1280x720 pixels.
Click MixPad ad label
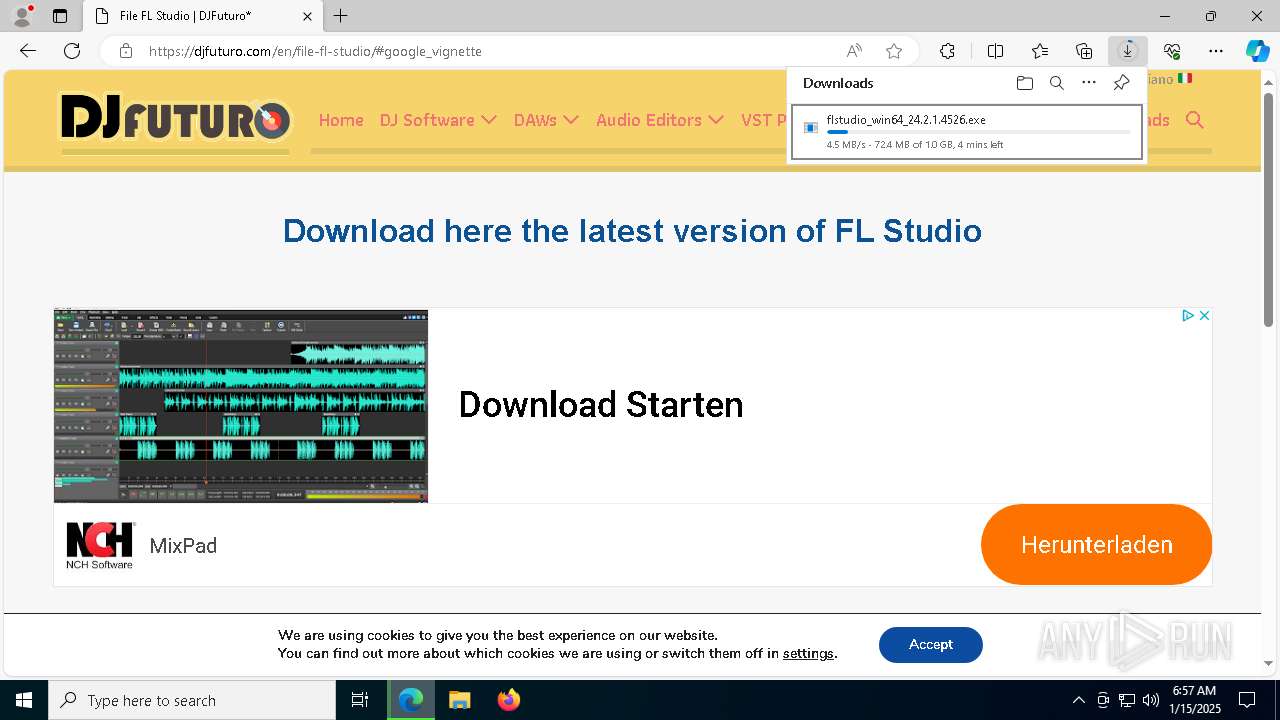point(183,546)
